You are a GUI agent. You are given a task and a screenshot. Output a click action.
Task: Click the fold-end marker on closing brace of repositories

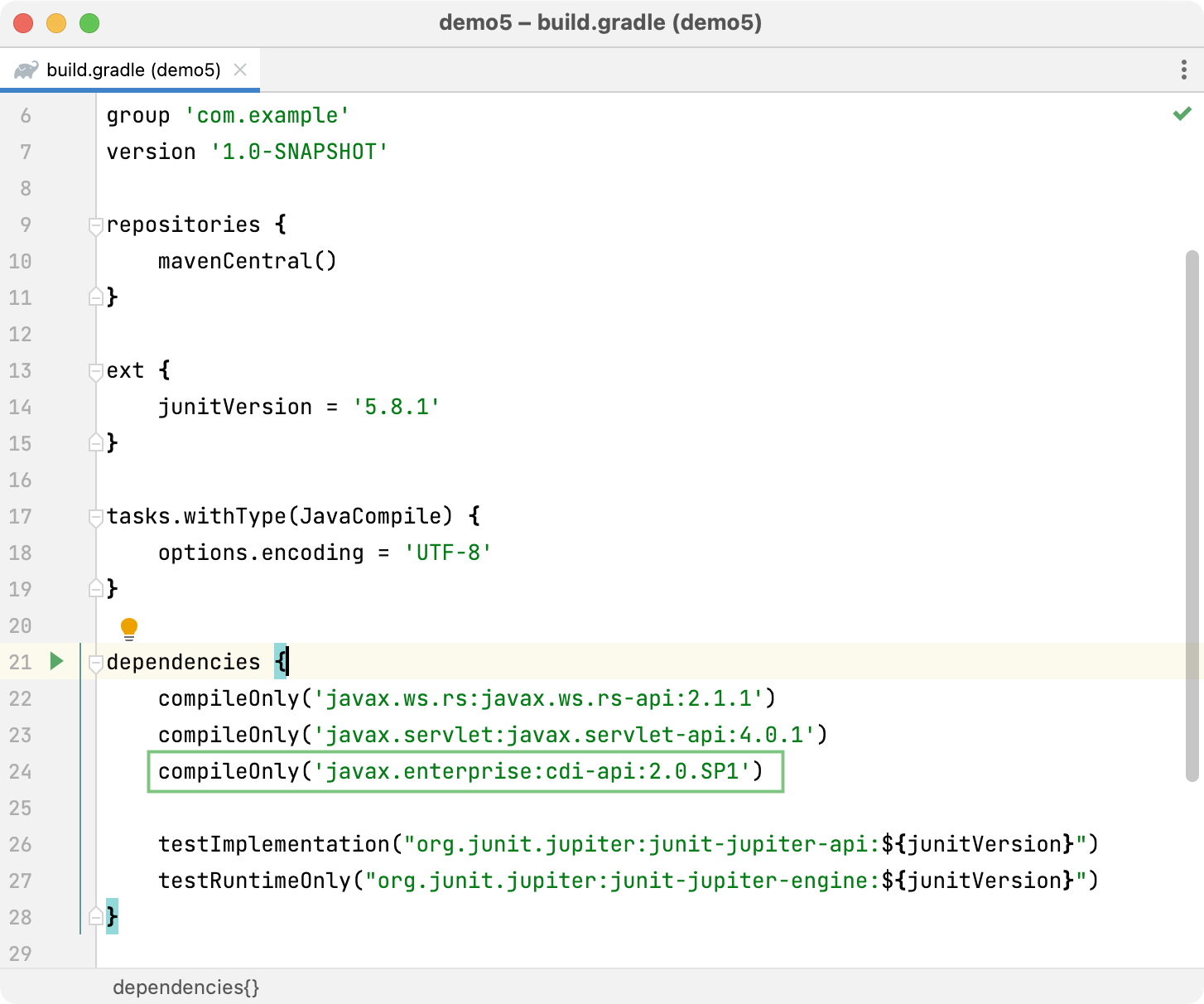[94, 297]
